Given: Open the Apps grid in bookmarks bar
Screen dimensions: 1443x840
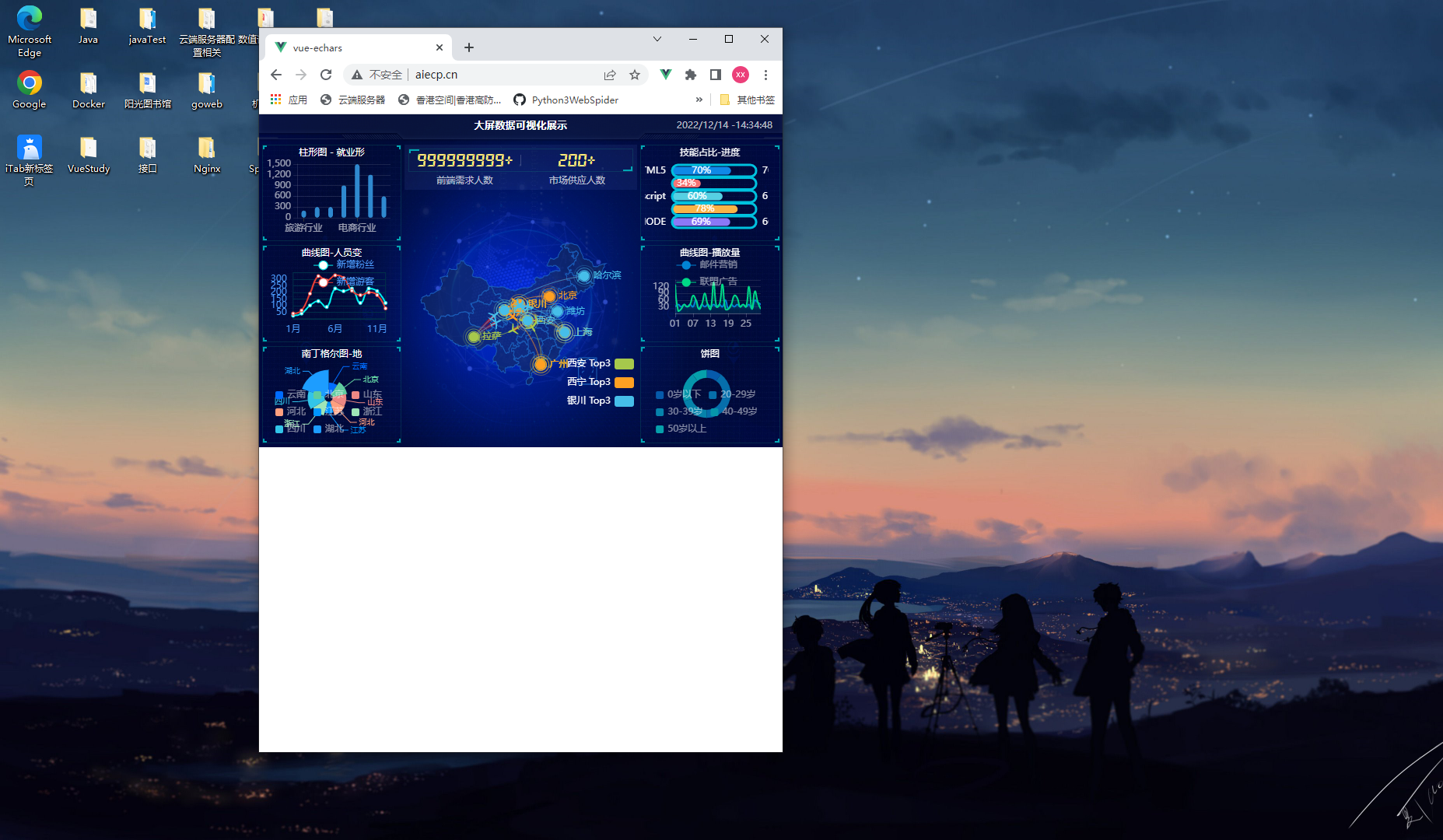Looking at the screenshot, I should [289, 100].
